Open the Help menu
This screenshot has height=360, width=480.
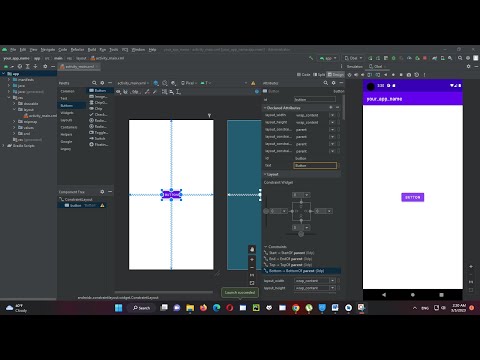coord(152,50)
